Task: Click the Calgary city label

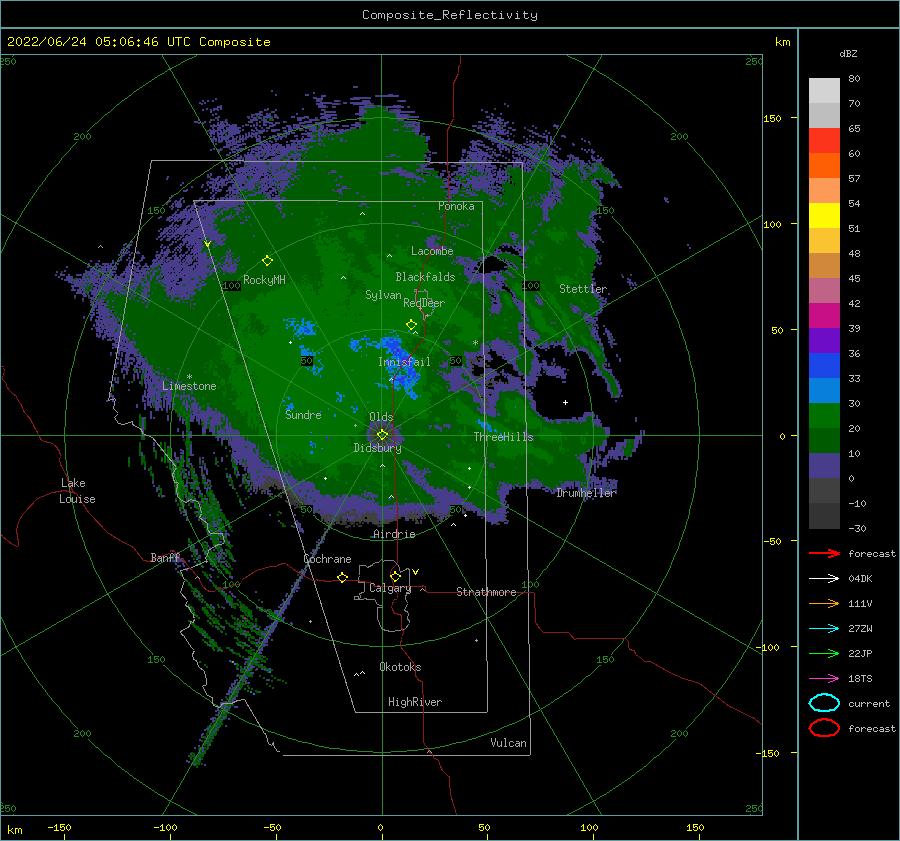Action: (390, 588)
